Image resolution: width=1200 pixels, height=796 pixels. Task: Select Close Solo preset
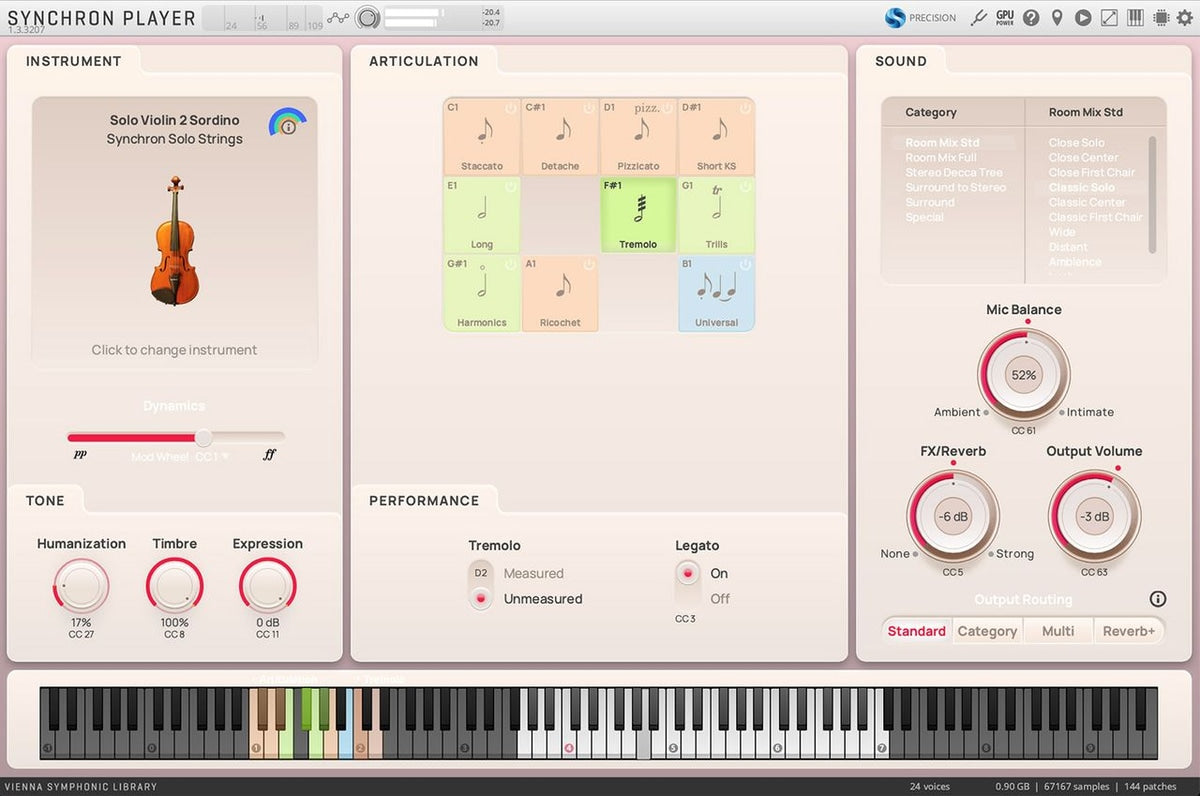(x=1077, y=143)
